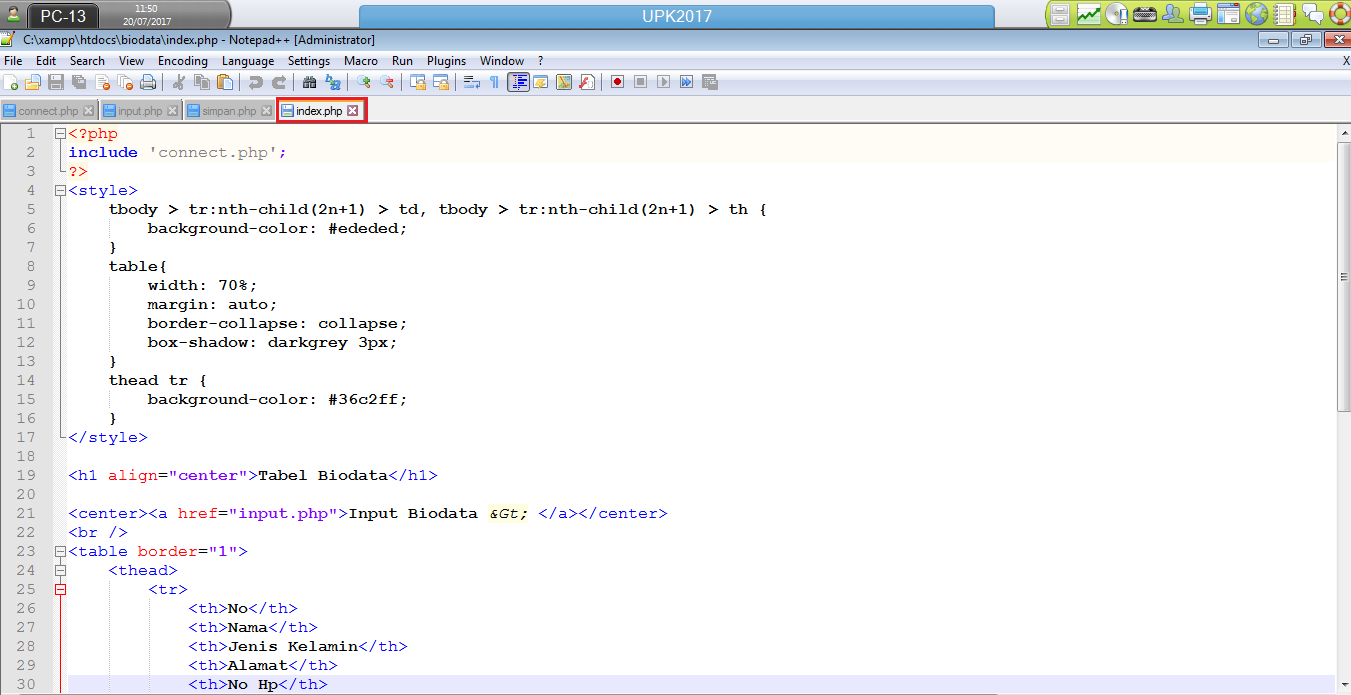Click the Save All toolbar icon

click(x=78, y=82)
